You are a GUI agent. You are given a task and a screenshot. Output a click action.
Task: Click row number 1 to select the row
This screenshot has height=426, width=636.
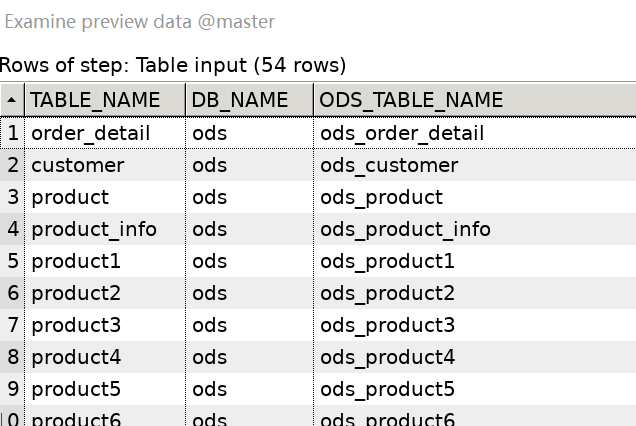coord(13,133)
